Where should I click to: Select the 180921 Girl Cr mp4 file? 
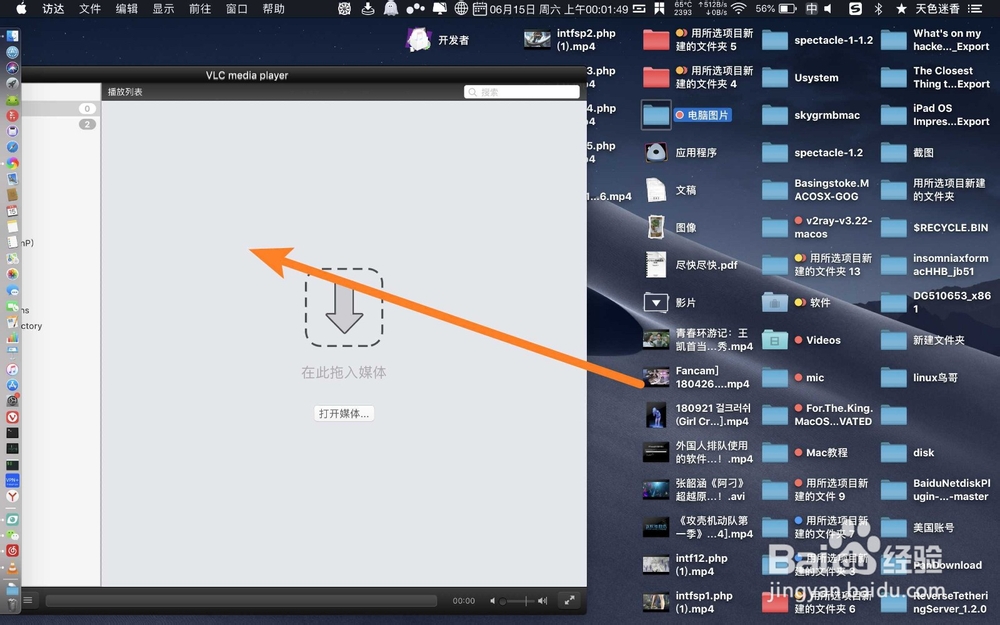[x=697, y=415]
